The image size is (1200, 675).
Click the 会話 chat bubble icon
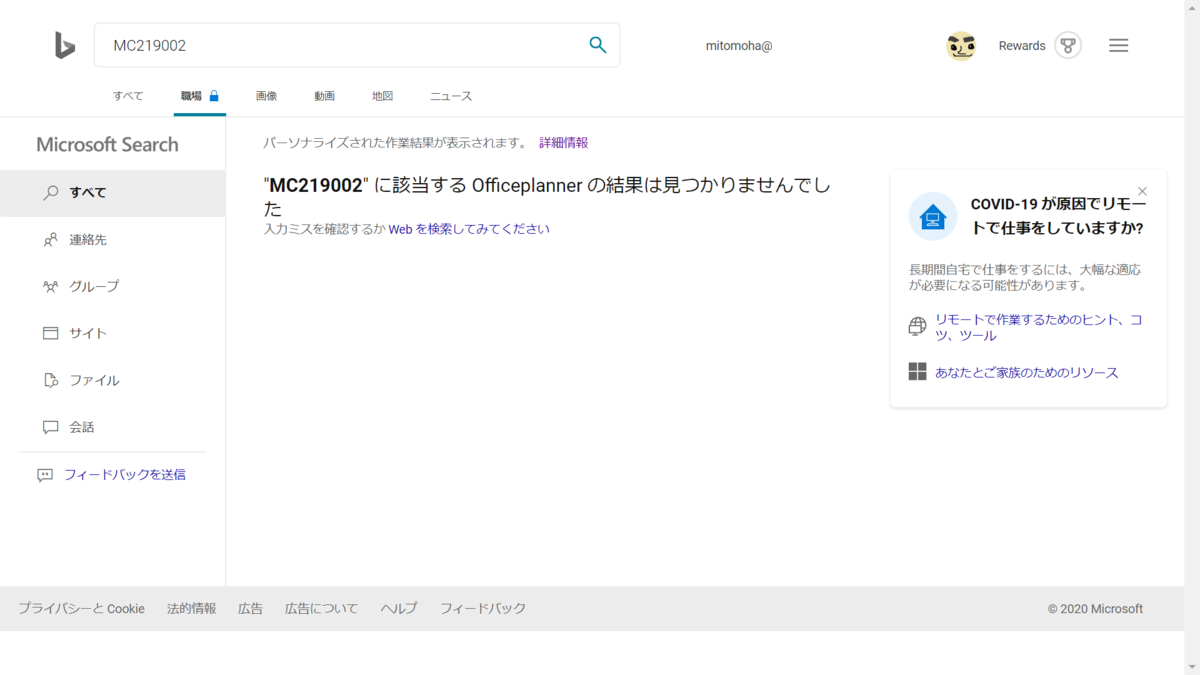[51, 427]
